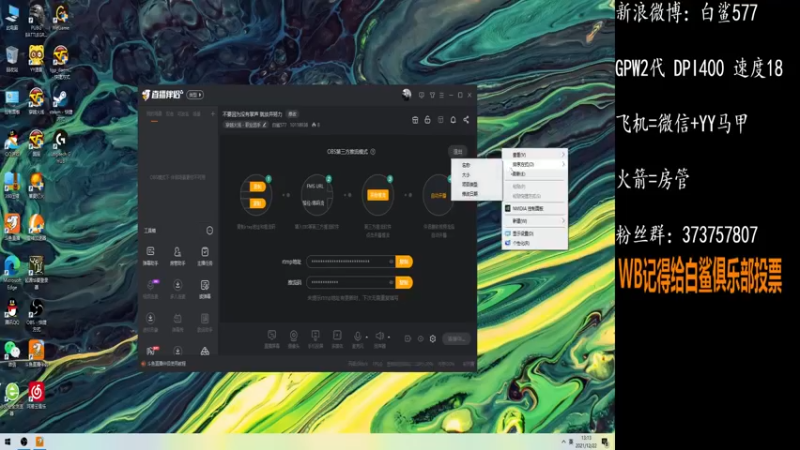Screen dimensions: 800x450
Task: Click the orange app icon in the taskbar
Action: point(39,441)
